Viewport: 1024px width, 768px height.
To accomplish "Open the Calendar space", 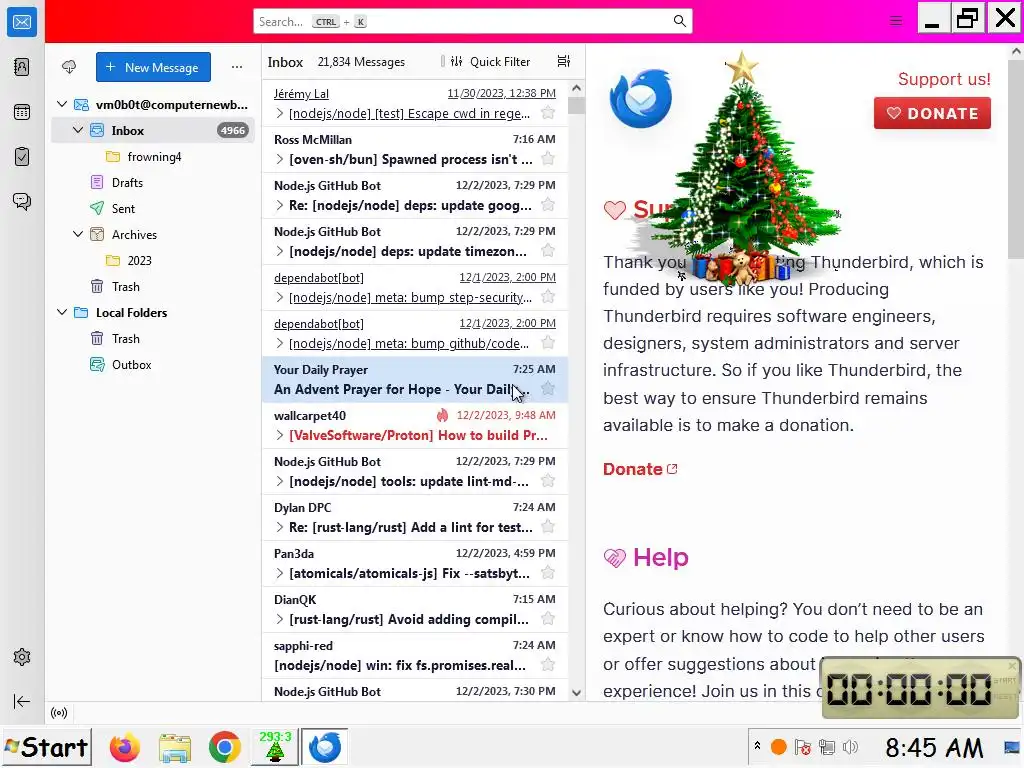I will 22,112.
